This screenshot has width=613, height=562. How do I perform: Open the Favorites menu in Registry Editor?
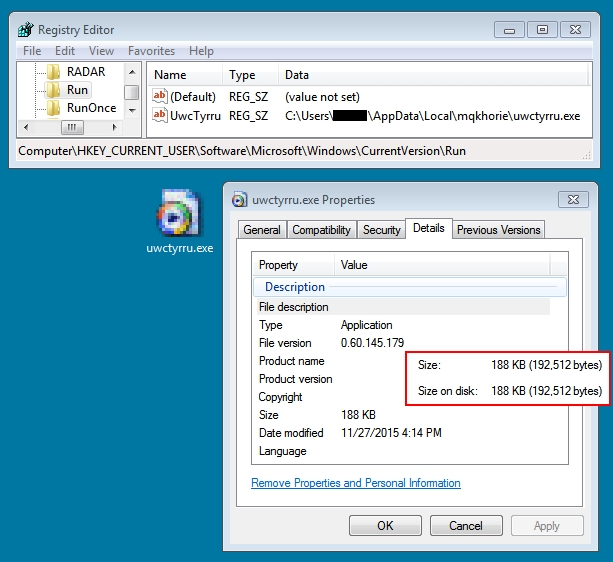[151, 51]
